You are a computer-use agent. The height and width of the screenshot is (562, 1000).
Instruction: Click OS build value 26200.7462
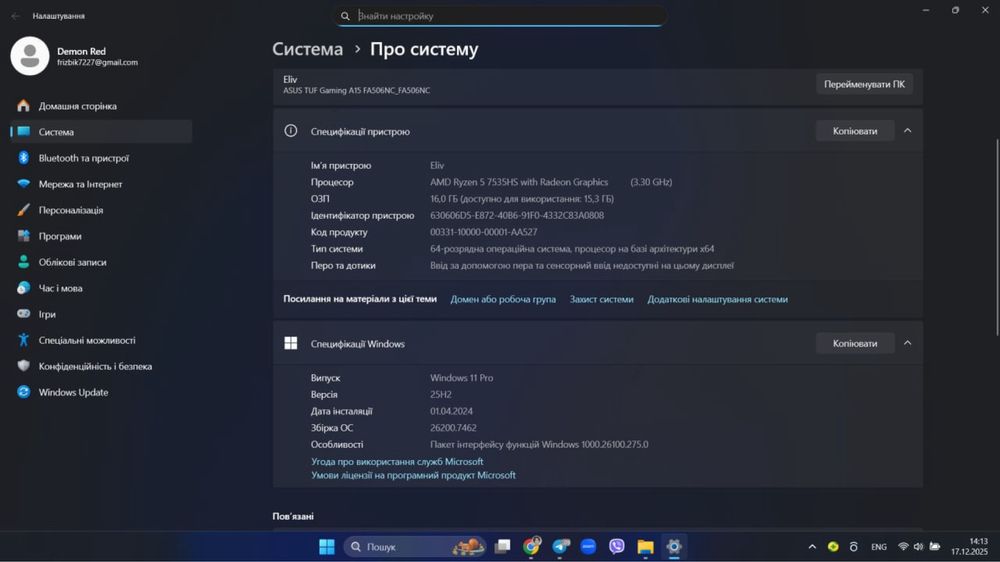tap(453, 428)
